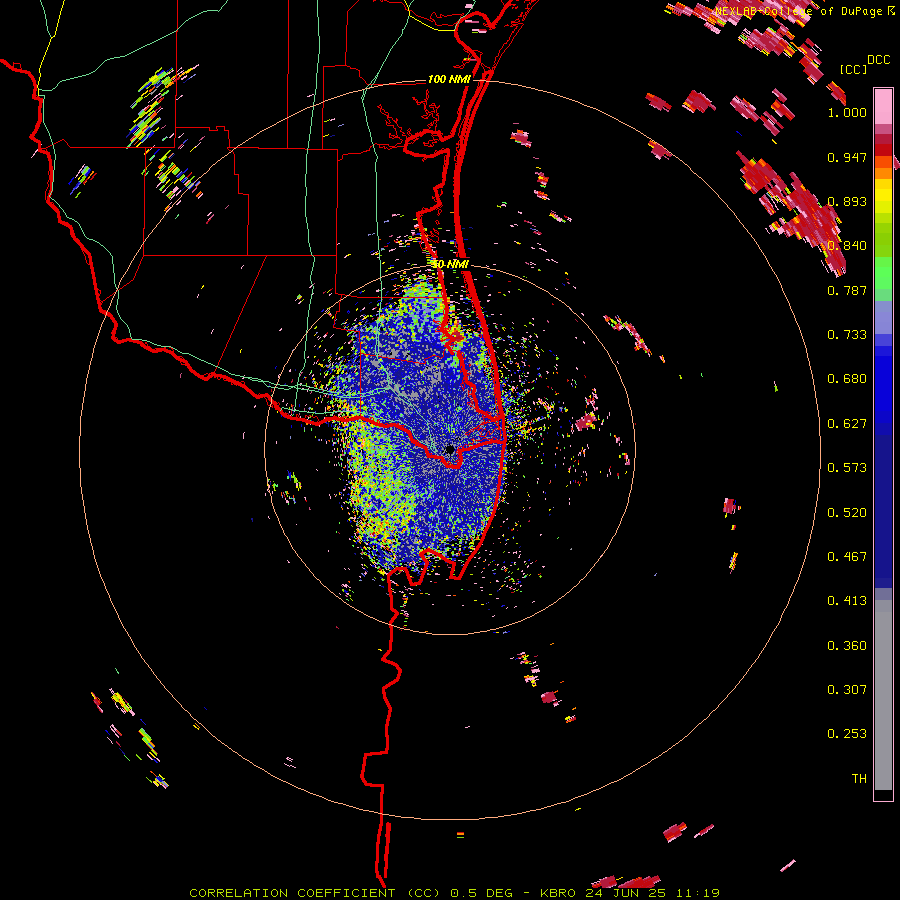Click the "11:19" time in the caption
The height and width of the screenshot is (900, 900).
(698, 893)
